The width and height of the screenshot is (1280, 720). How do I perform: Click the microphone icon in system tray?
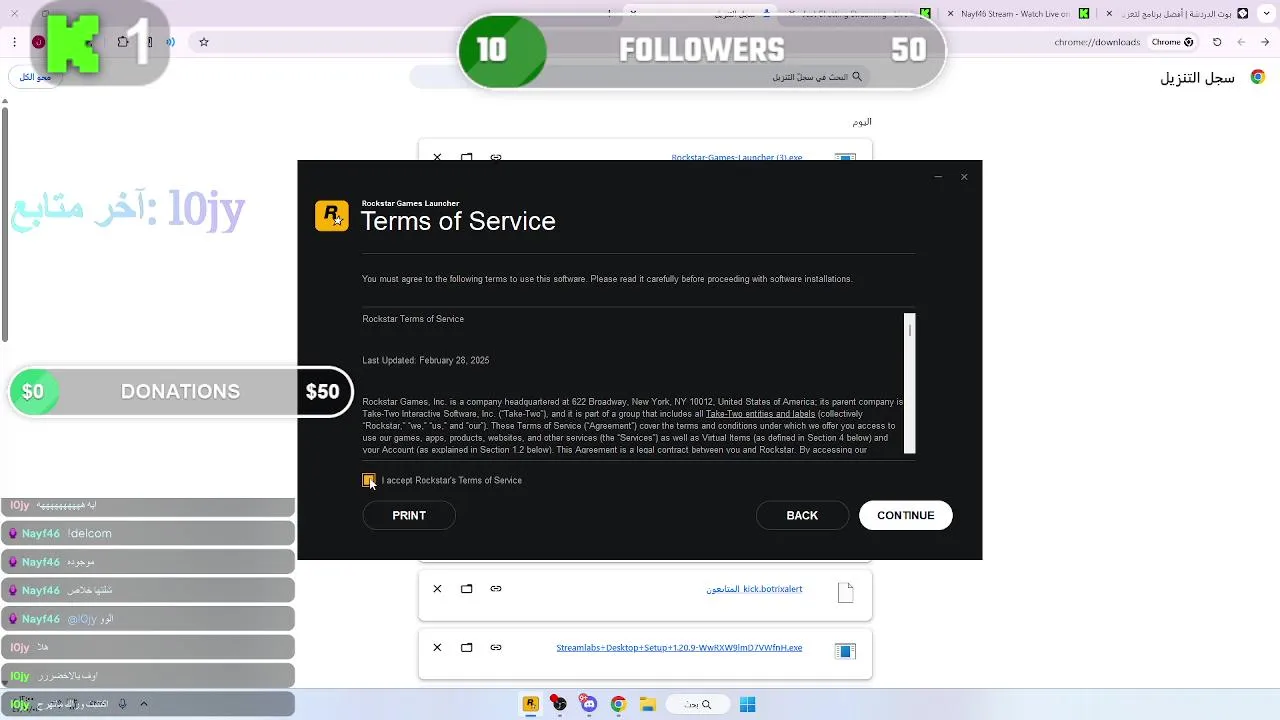(122, 704)
